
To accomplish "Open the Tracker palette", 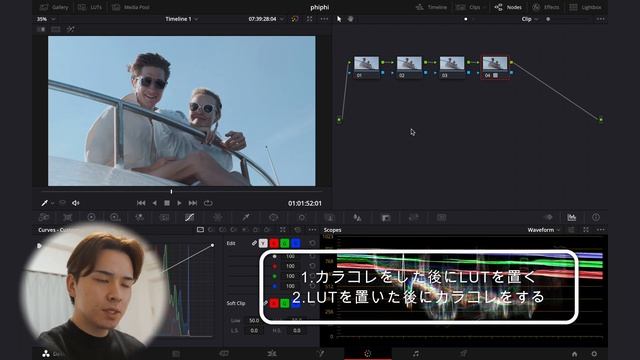I will coord(302,218).
